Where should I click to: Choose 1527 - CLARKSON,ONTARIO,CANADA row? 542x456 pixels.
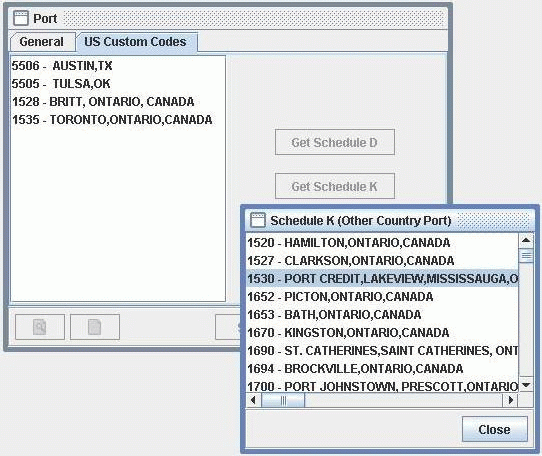pos(382,261)
